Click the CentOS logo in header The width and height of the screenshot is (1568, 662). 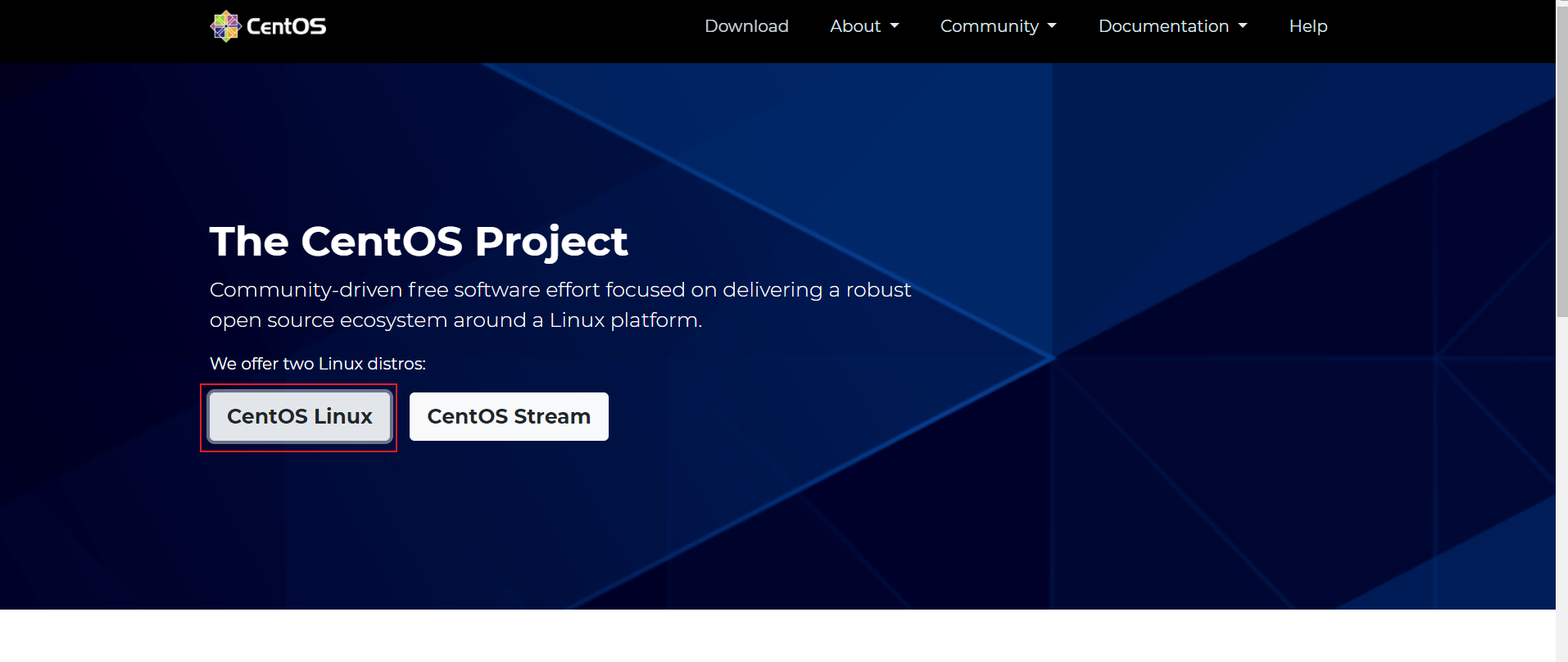coord(268,26)
